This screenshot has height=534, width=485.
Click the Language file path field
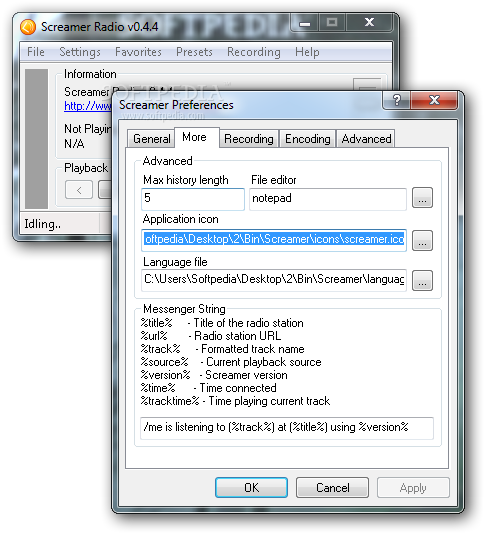(x=274, y=280)
